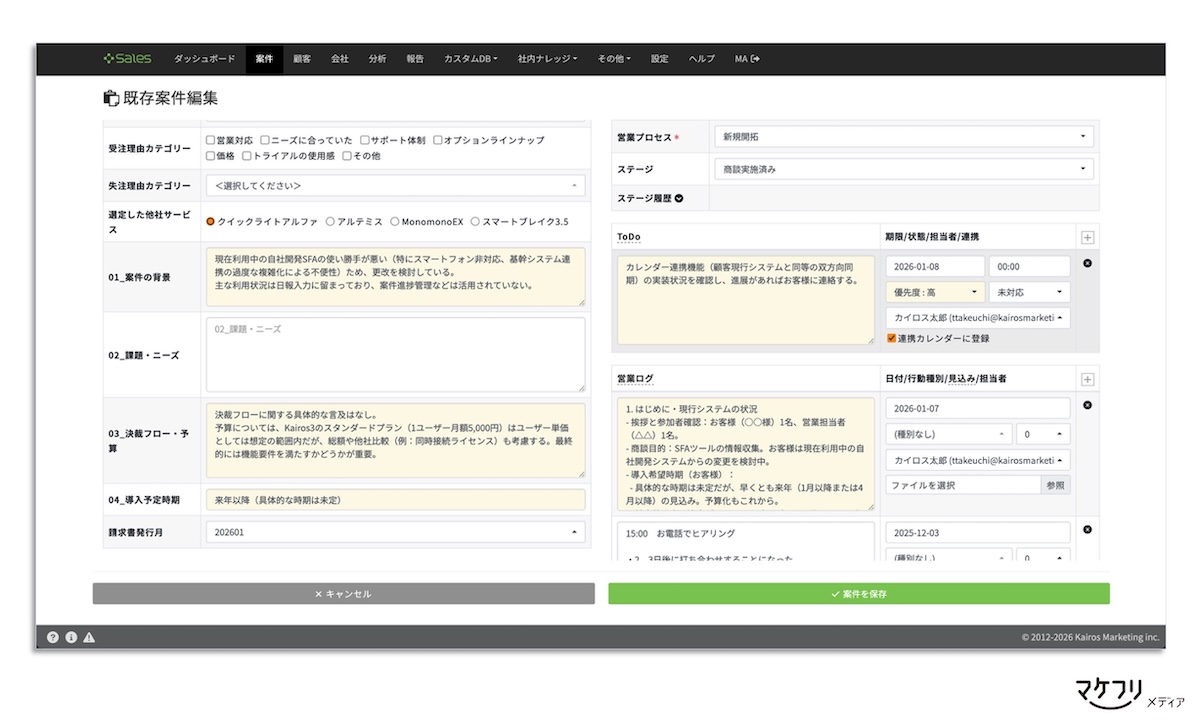
Task: Click the 15:00 お電話でヒアリング log text area
Action: [746, 541]
